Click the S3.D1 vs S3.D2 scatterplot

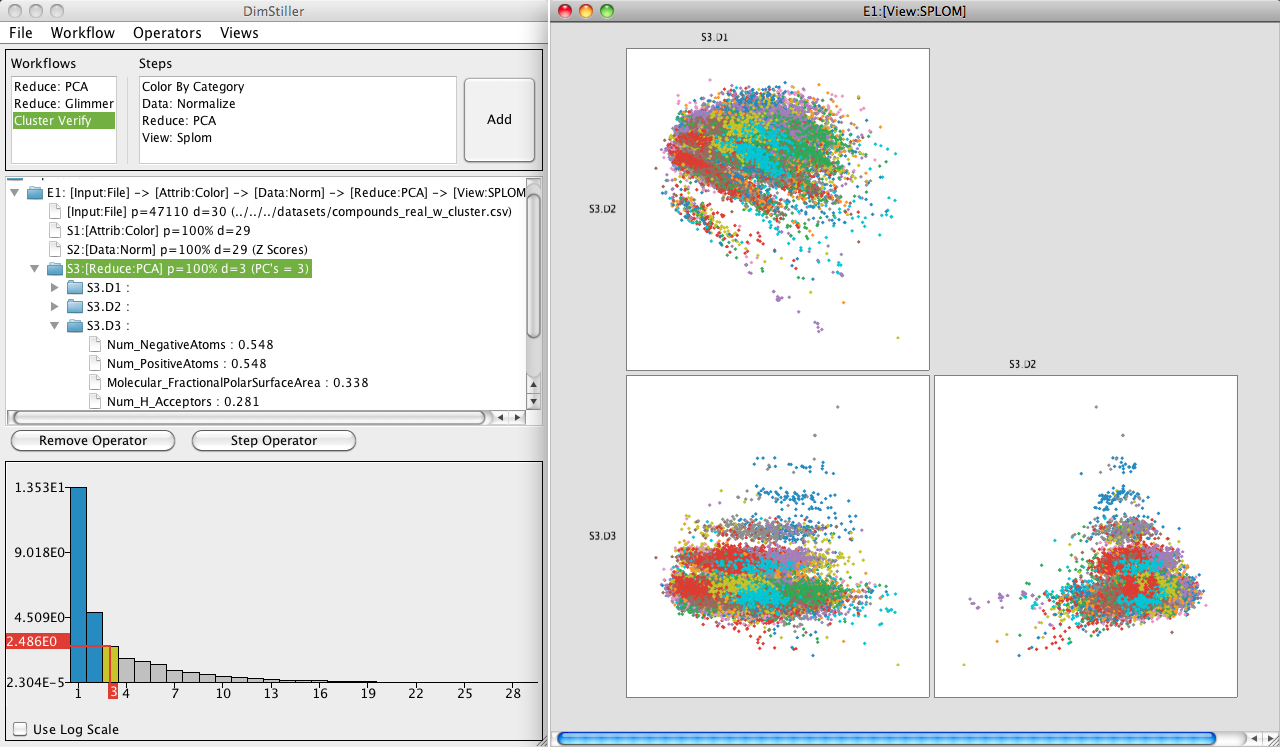[778, 209]
